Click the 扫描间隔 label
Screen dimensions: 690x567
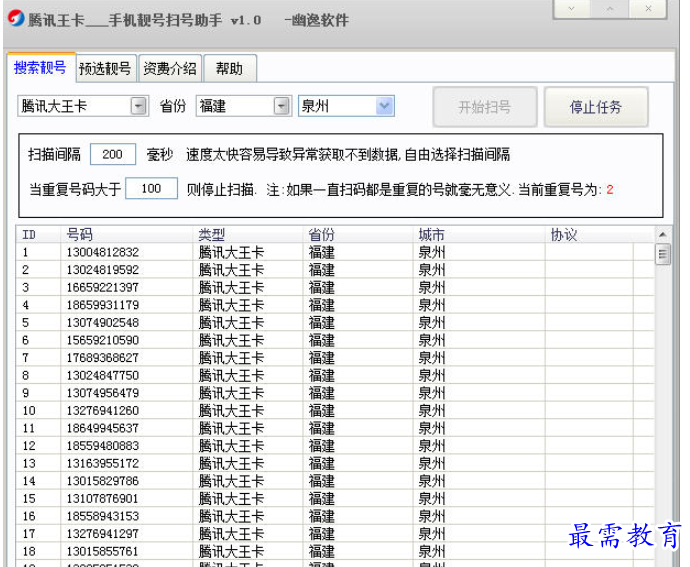[x=55, y=154]
